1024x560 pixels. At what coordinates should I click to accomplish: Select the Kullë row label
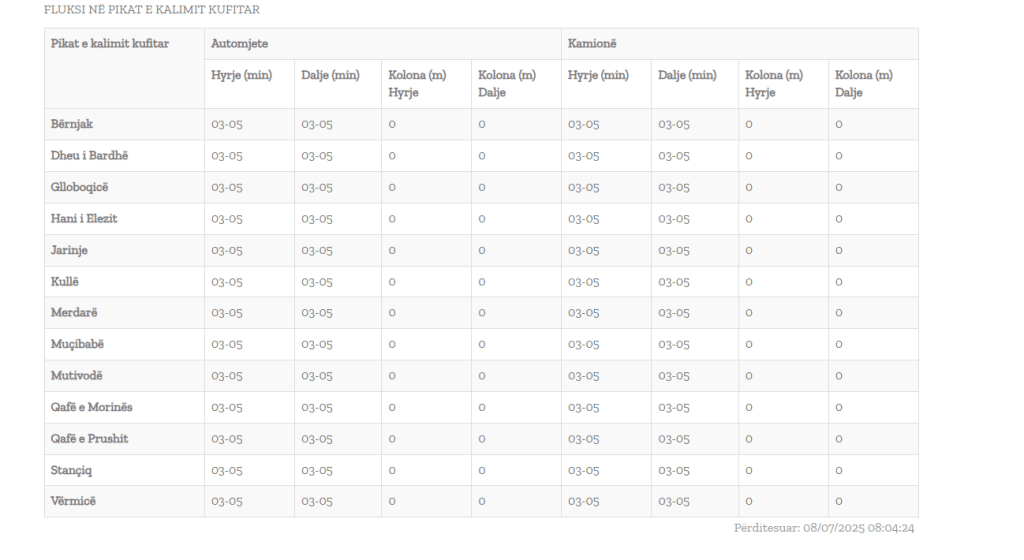[x=65, y=281]
